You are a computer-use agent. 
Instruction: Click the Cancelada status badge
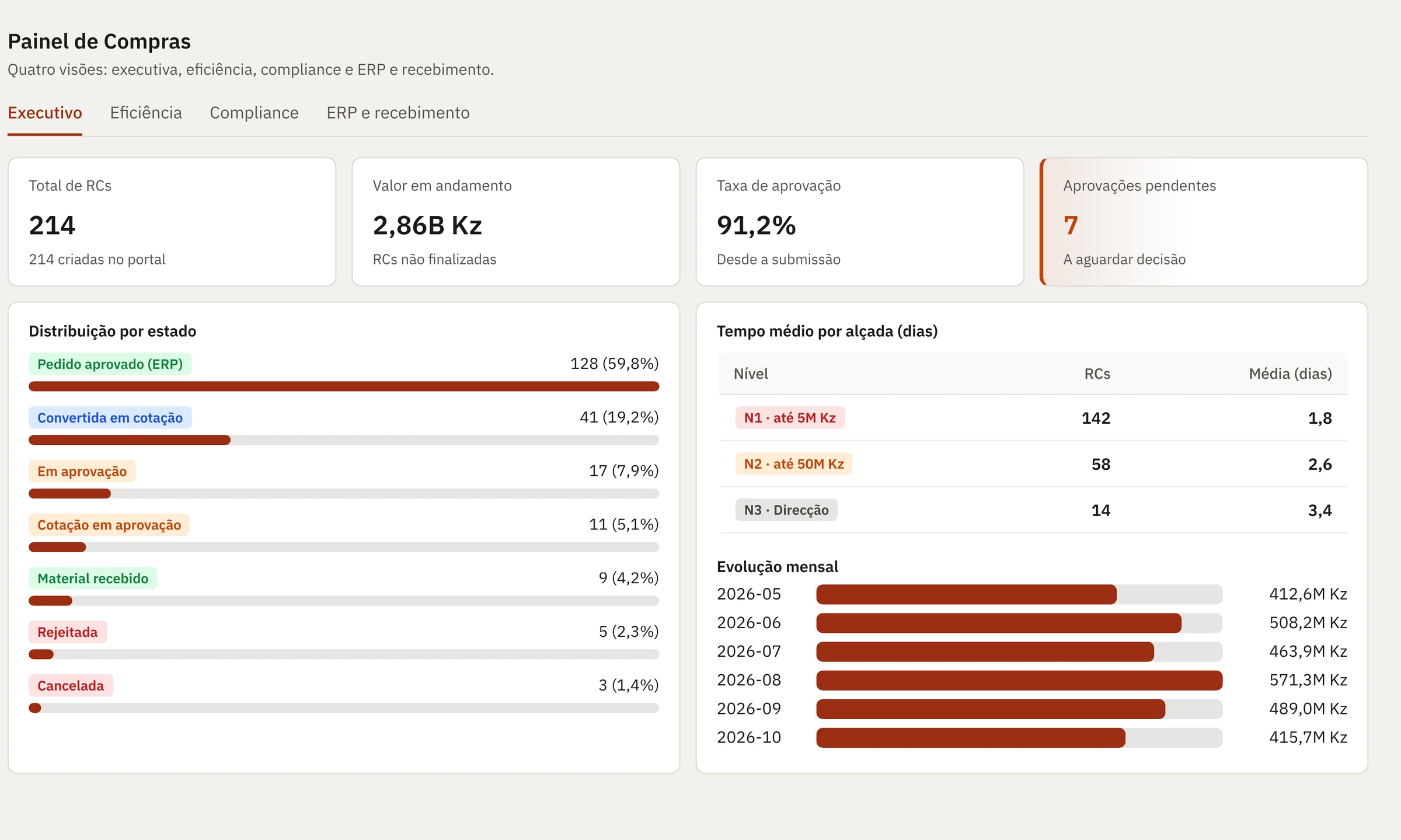click(x=71, y=686)
